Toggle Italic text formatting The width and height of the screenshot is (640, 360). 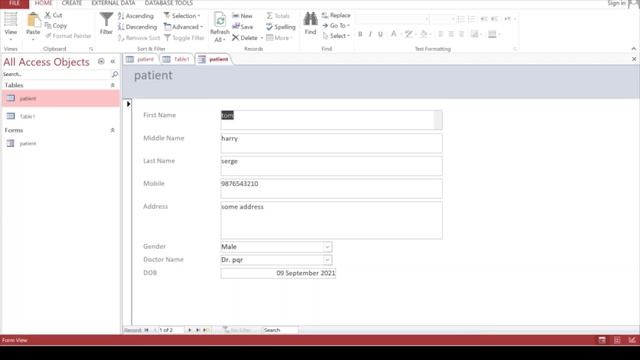(370, 34)
